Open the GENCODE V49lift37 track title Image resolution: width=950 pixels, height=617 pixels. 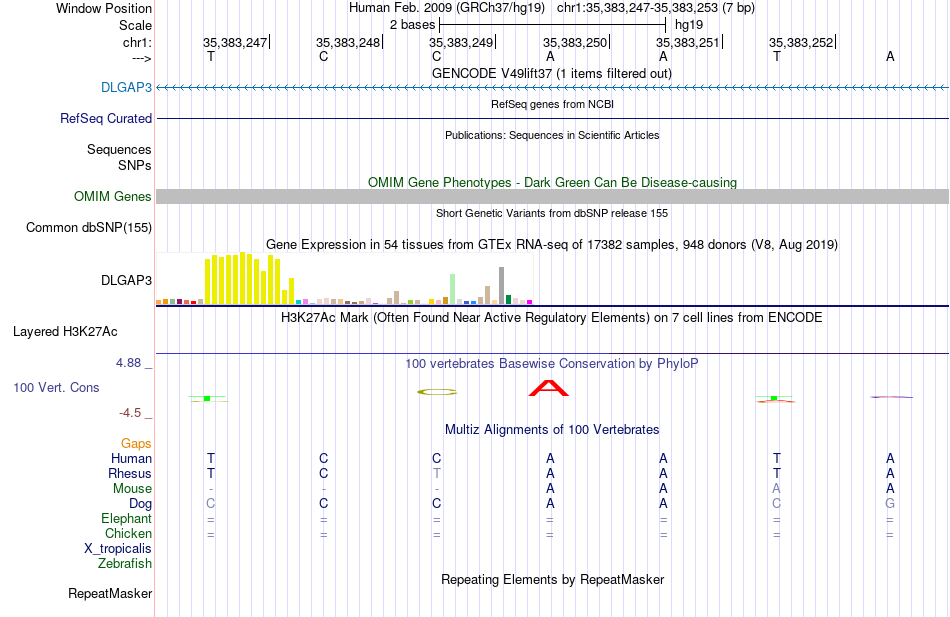click(x=551, y=73)
